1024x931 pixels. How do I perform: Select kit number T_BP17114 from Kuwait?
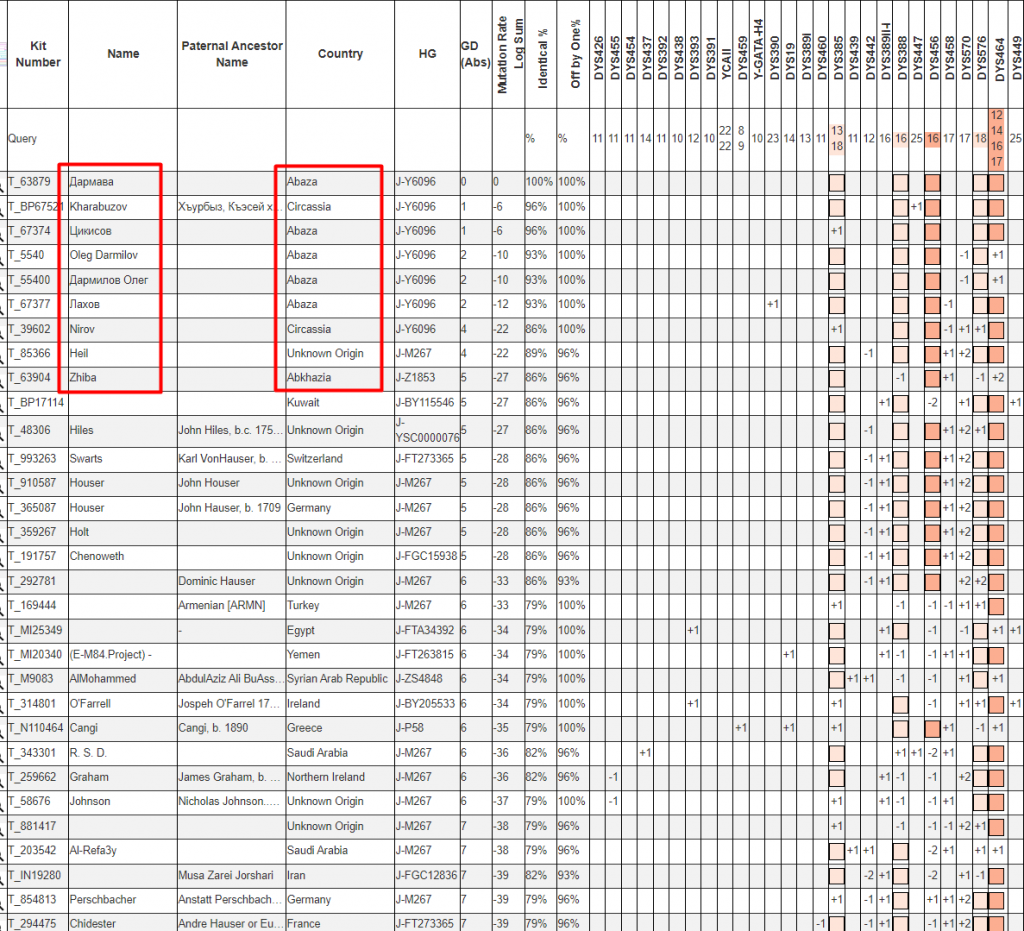point(36,402)
